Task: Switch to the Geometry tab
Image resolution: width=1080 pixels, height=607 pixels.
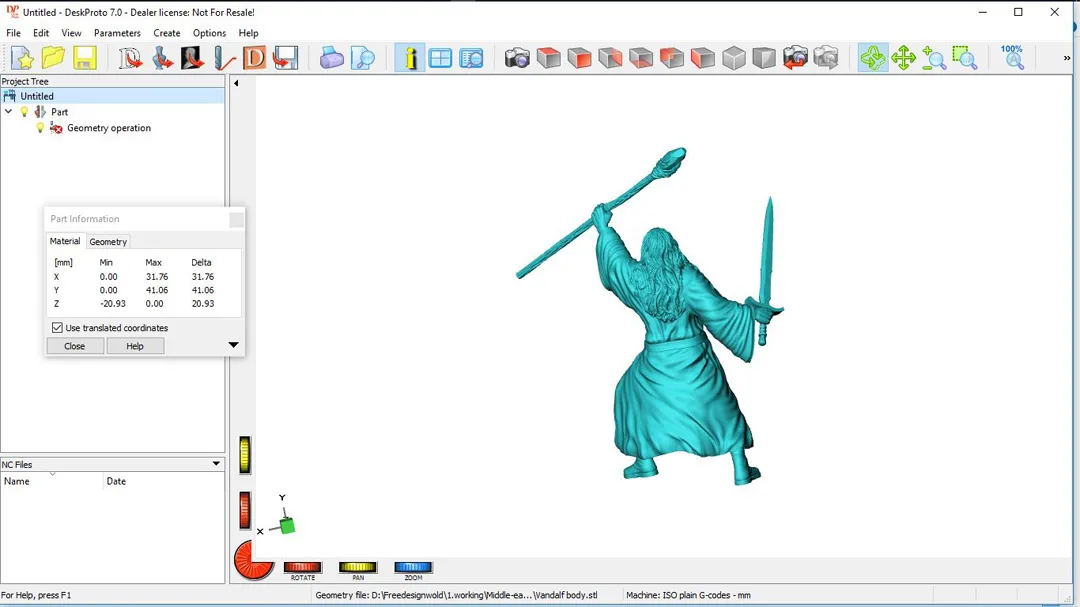Action: point(108,242)
